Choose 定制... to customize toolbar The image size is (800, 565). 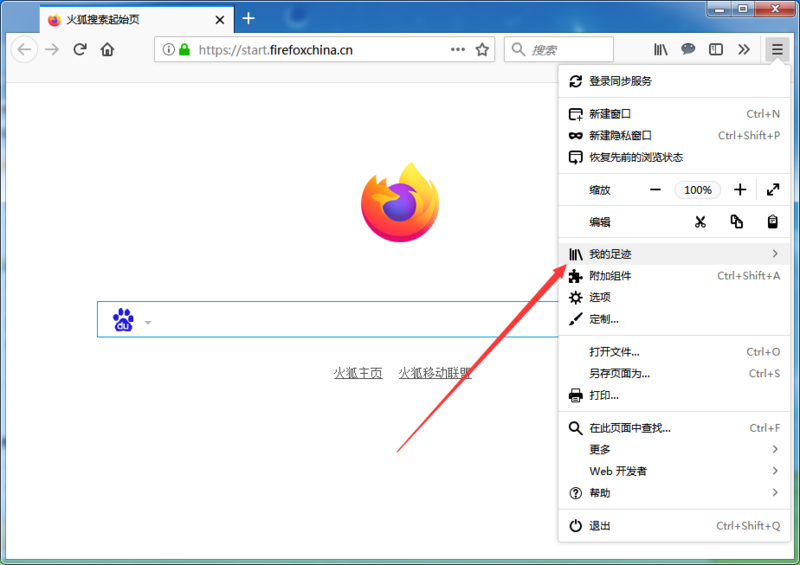click(674, 319)
